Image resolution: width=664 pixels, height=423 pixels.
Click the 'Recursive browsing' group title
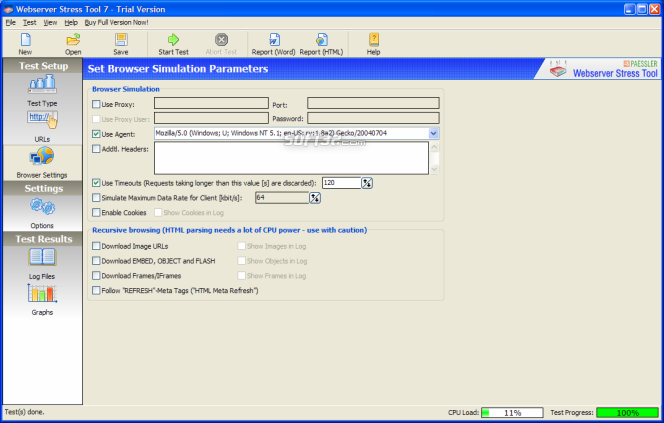pos(230,230)
